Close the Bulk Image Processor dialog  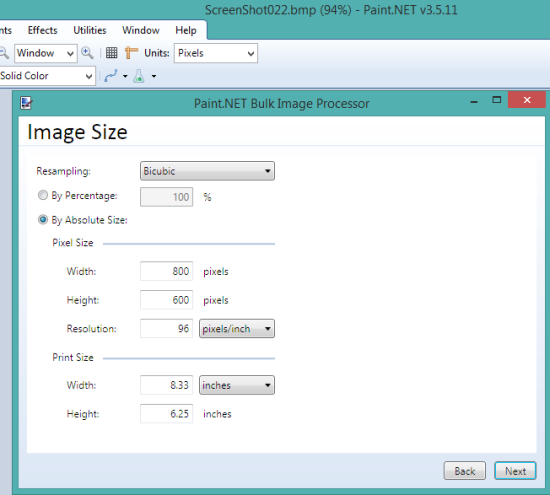527,100
